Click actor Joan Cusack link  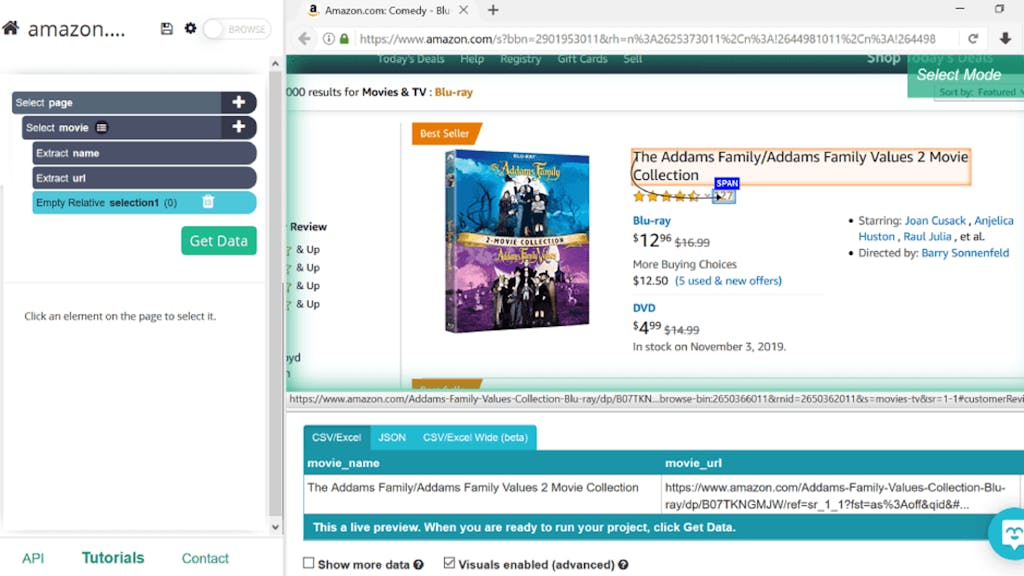(935, 221)
